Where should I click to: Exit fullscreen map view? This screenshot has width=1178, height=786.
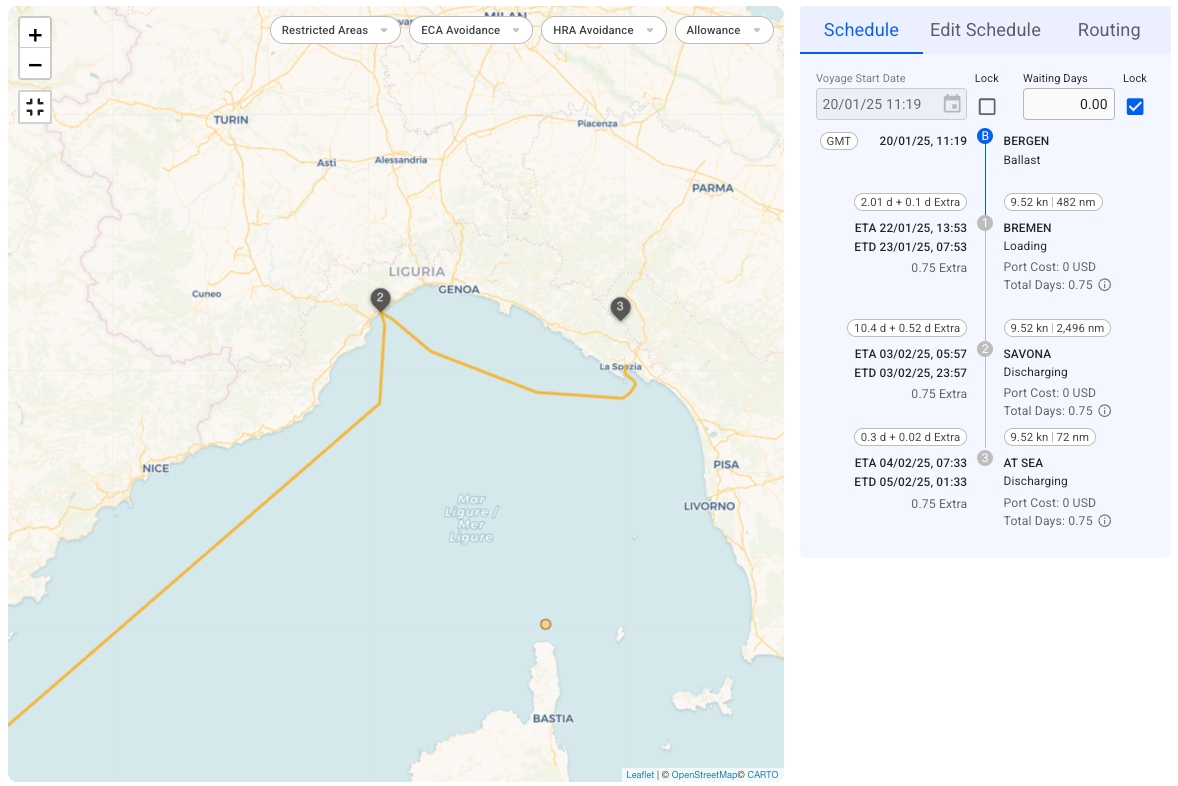click(35, 107)
